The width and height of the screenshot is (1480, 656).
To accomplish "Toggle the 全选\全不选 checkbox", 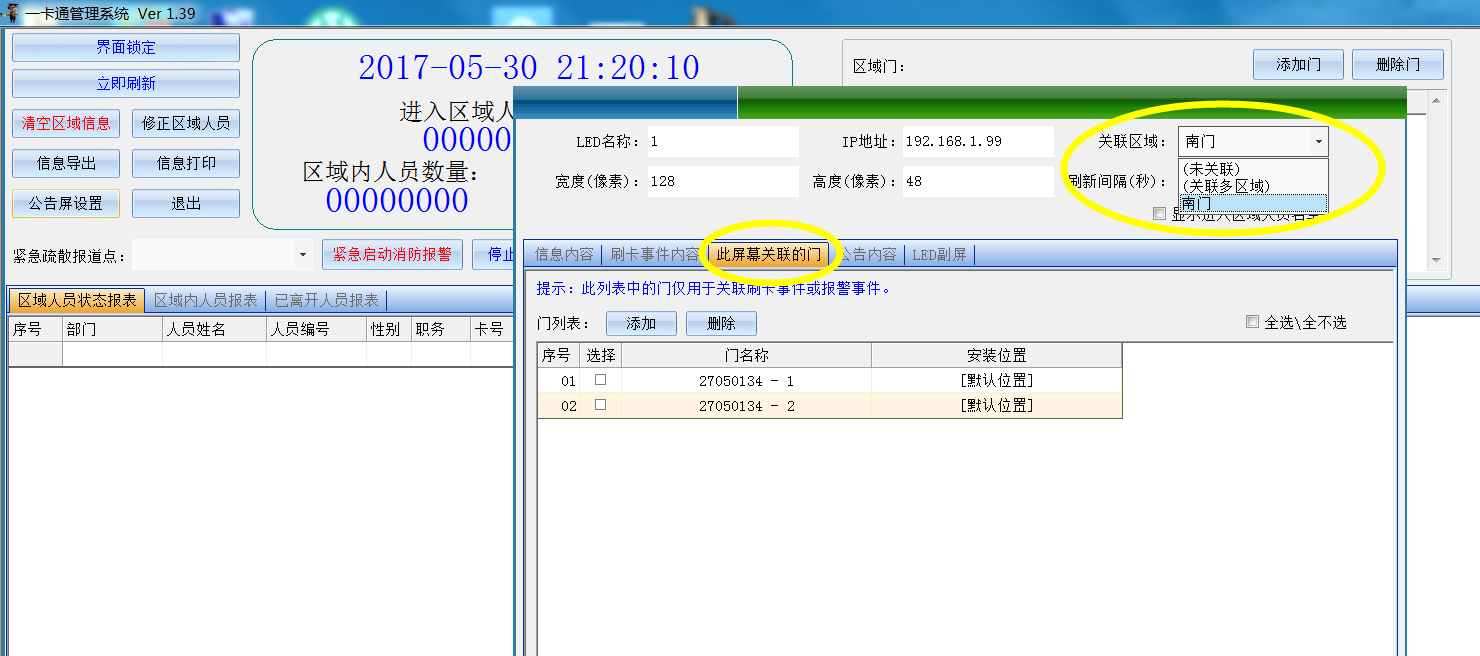I will point(1252,322).
